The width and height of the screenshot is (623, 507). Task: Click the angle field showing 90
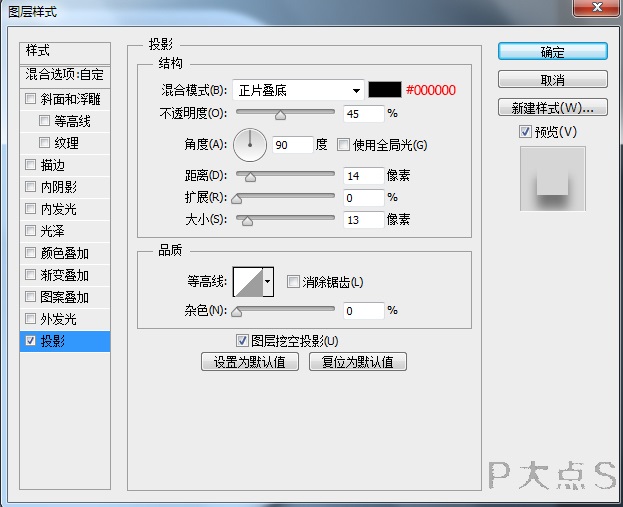tap(292, 145)
